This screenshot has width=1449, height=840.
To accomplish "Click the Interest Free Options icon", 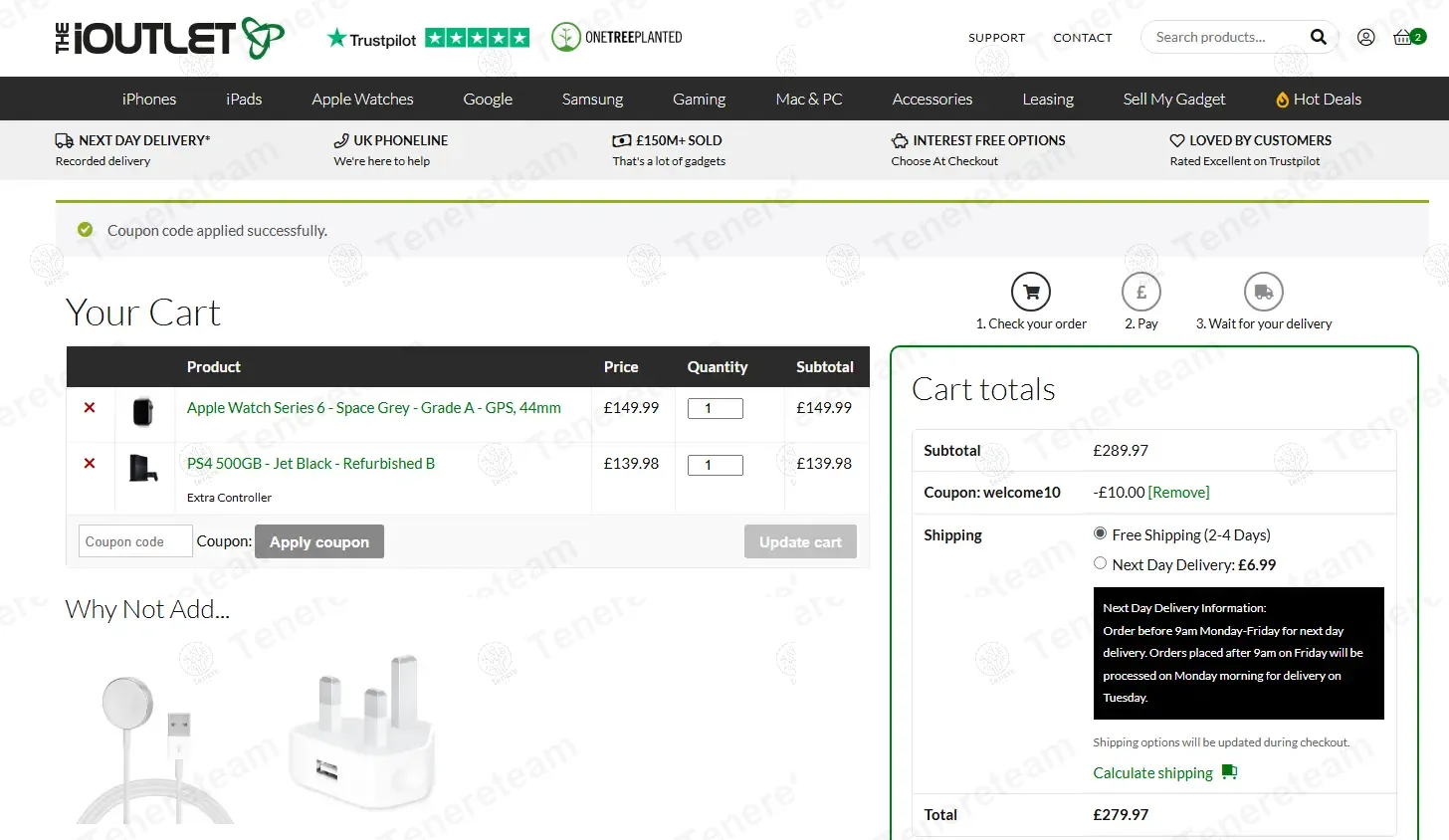I will [x=900, y=140].
